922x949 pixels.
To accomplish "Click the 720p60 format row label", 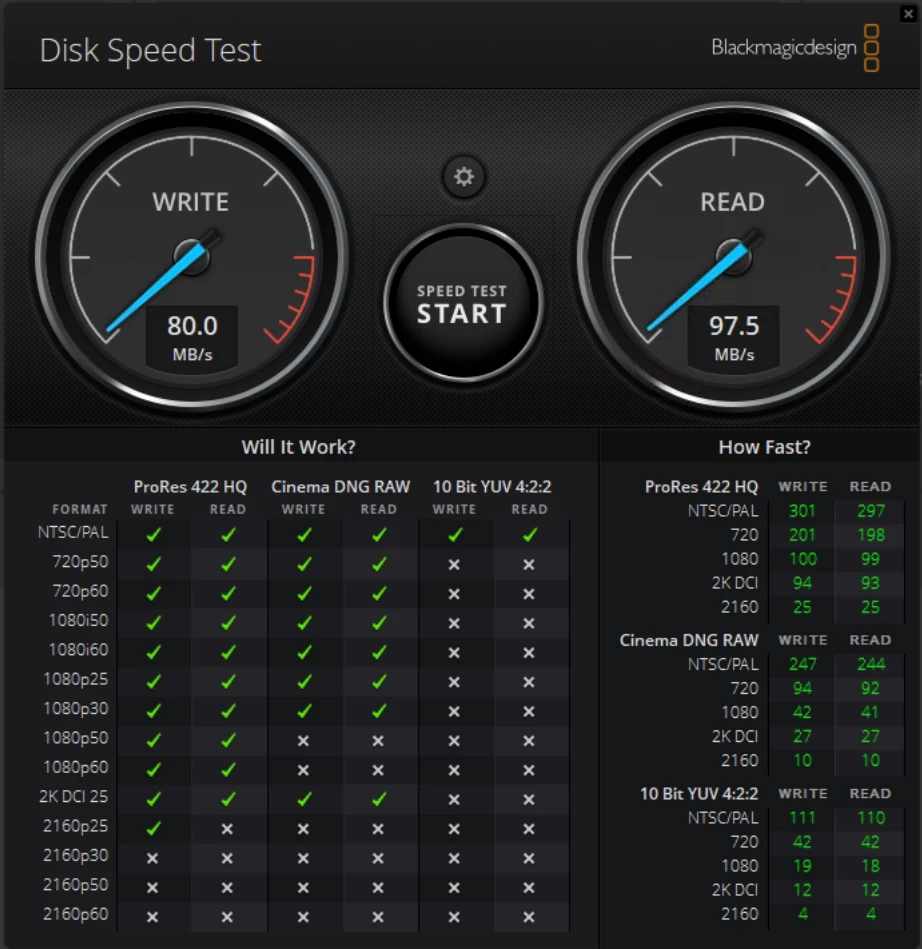I will point(81,591).
